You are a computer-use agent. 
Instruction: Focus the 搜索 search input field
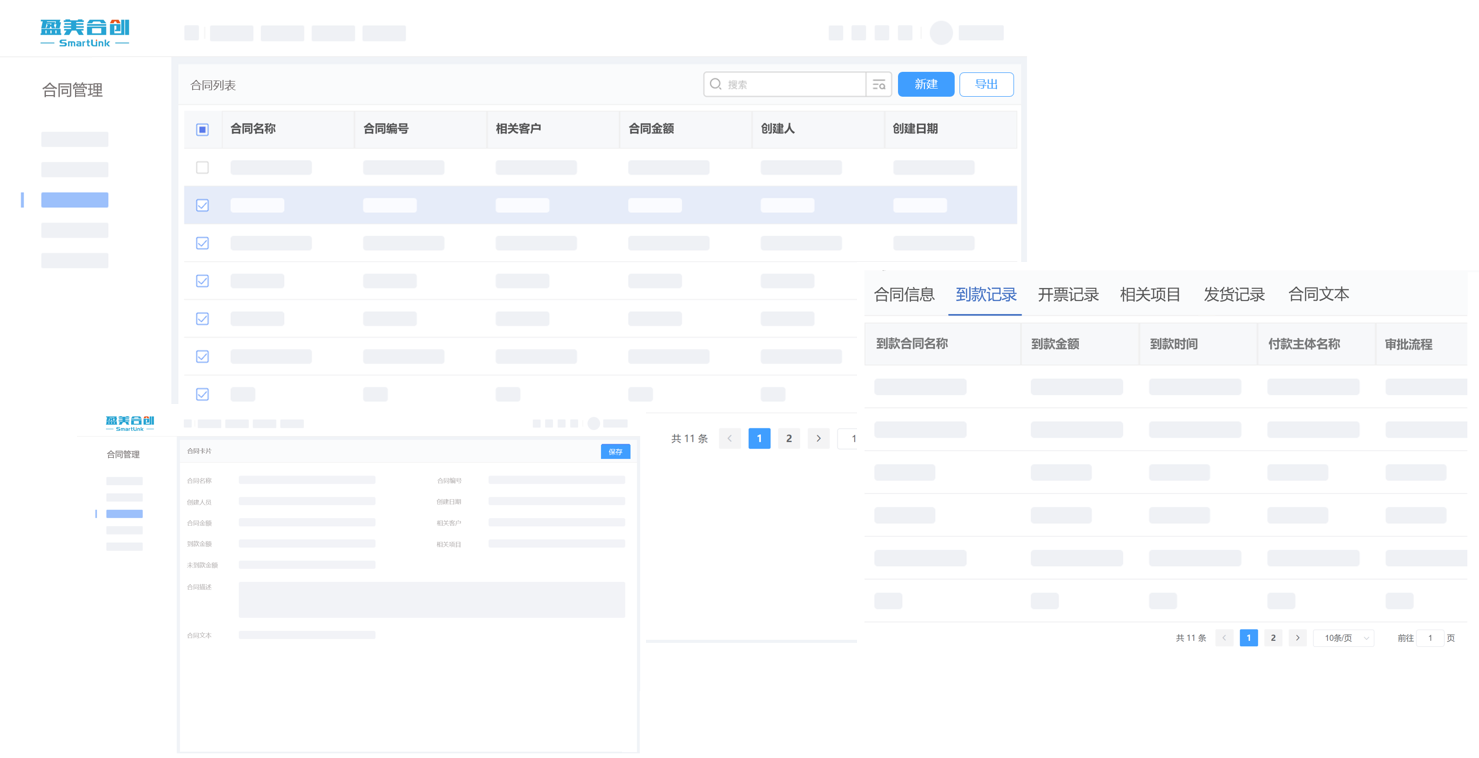coord(794,85)
